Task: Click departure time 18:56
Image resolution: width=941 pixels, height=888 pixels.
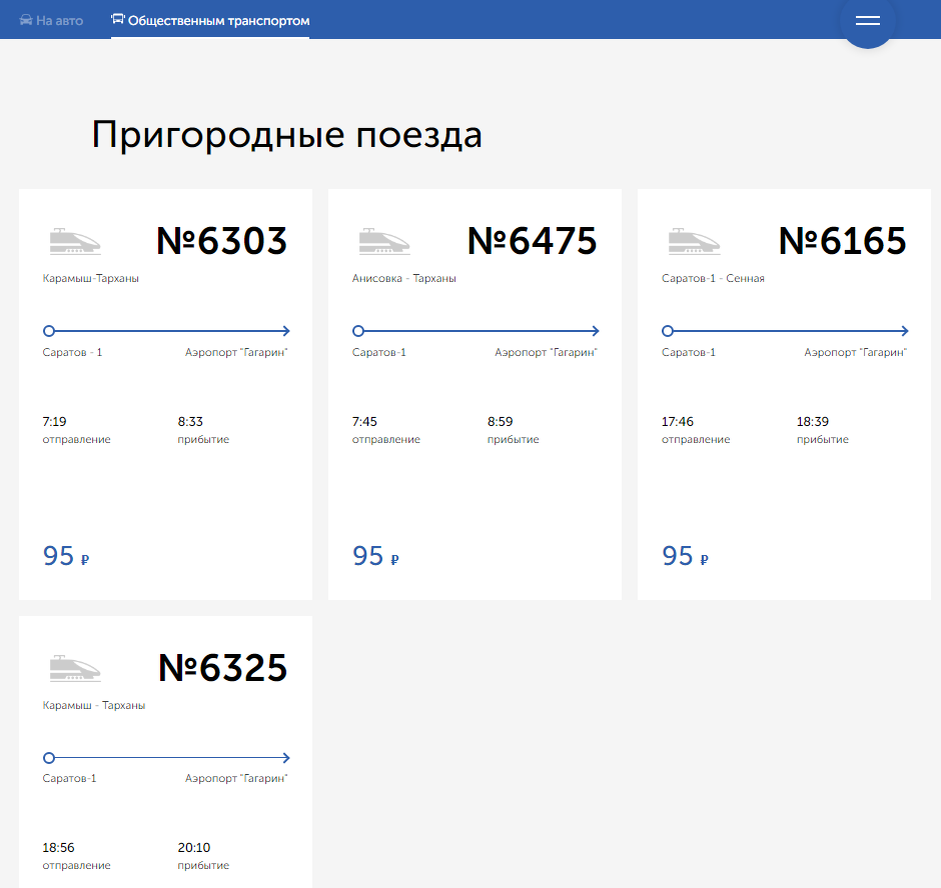Action: (x=58, y=847)
